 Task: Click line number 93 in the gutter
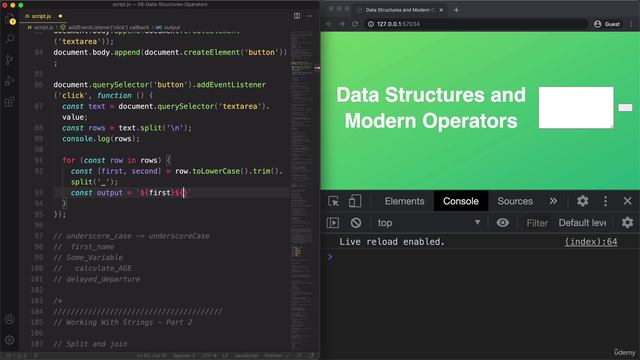pyautogui.click(x=39, y=193)
